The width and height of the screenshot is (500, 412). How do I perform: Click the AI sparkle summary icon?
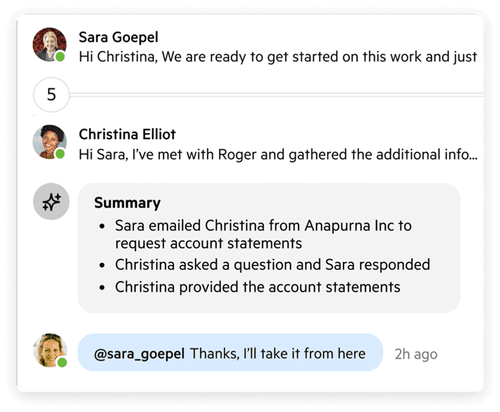[51, 201]
